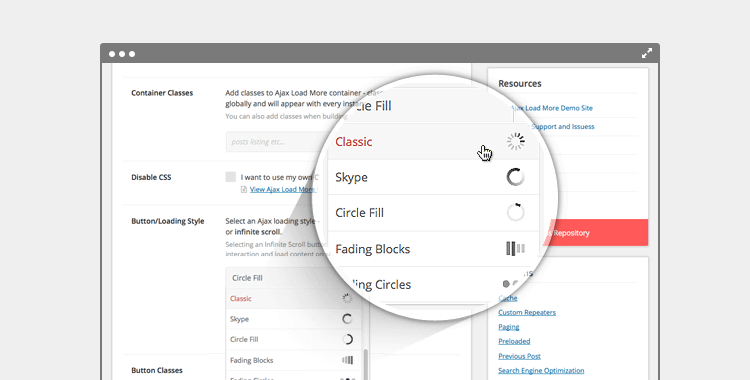The width and height of the screenshot is (750, 380).
Task: Click the dropdown list scrollbar thumb
Action: click(365, 364)
